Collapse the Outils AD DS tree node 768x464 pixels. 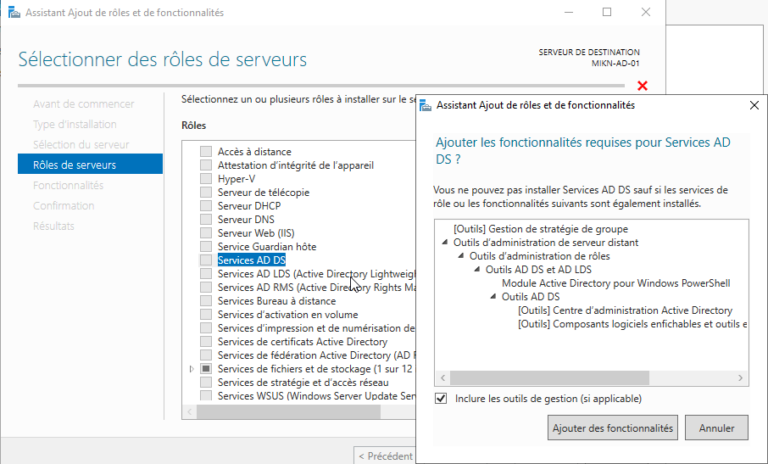tap(493, 296)
